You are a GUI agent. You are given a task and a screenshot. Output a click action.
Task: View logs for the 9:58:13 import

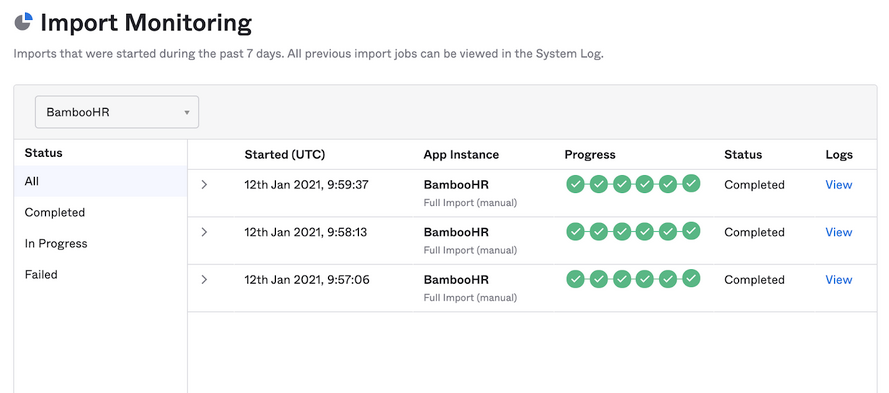point(839,232)
